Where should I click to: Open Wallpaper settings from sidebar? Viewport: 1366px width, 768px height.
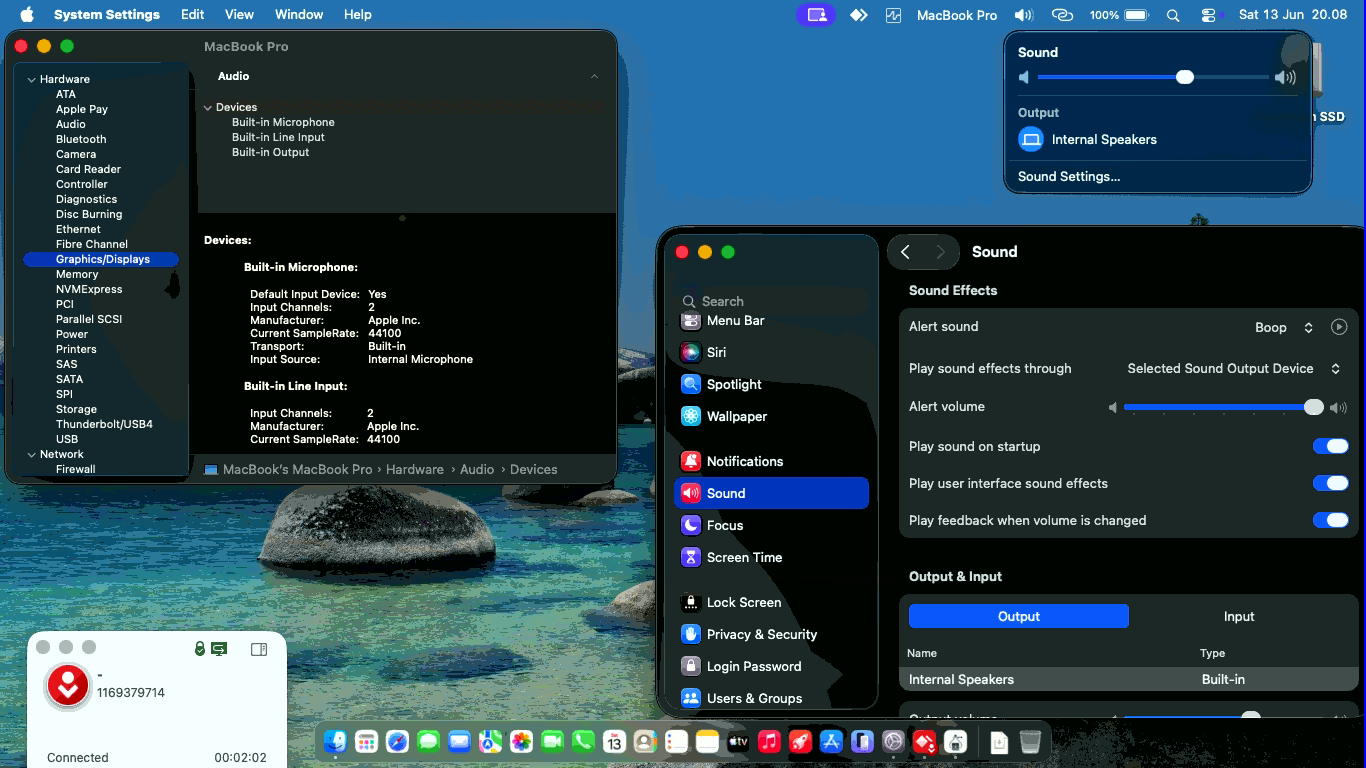[x=690, y=416]
